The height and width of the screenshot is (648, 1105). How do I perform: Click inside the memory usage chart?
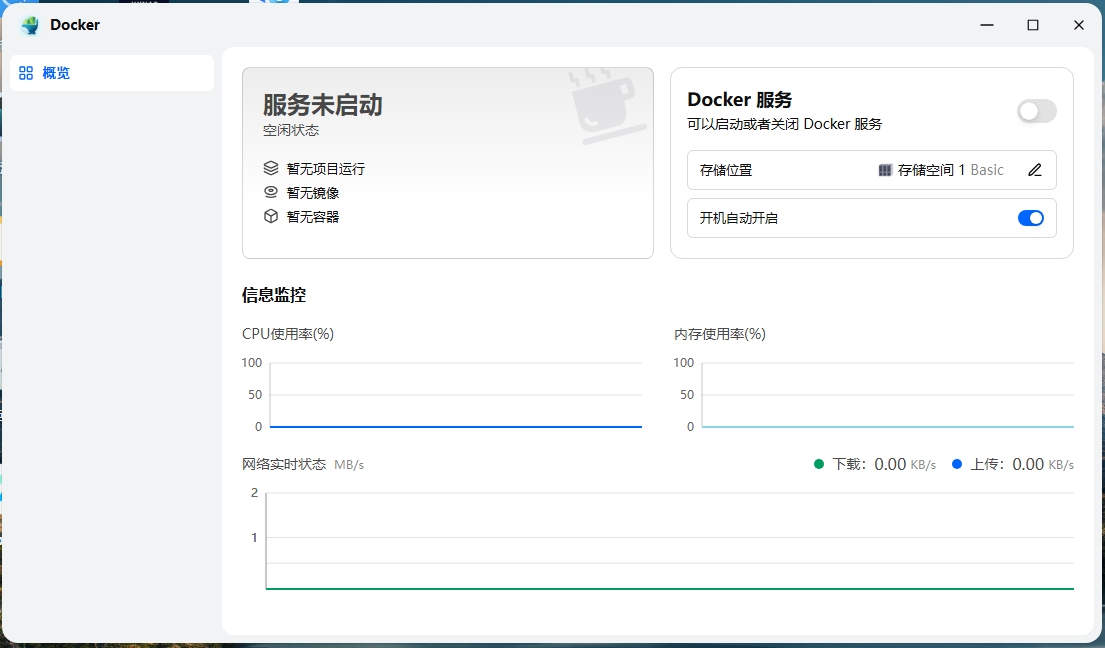[888, 395]
